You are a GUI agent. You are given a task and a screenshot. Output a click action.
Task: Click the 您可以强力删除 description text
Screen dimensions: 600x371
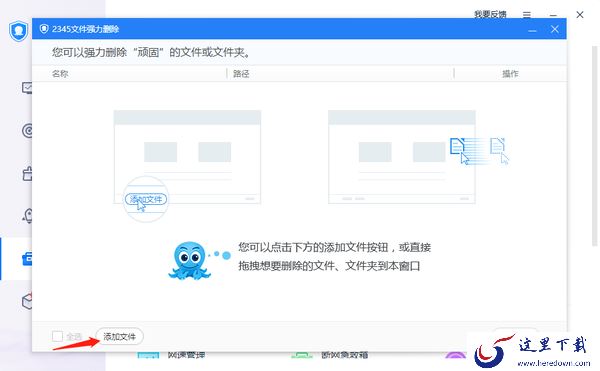pyautogui.click(x=151, y=52)
